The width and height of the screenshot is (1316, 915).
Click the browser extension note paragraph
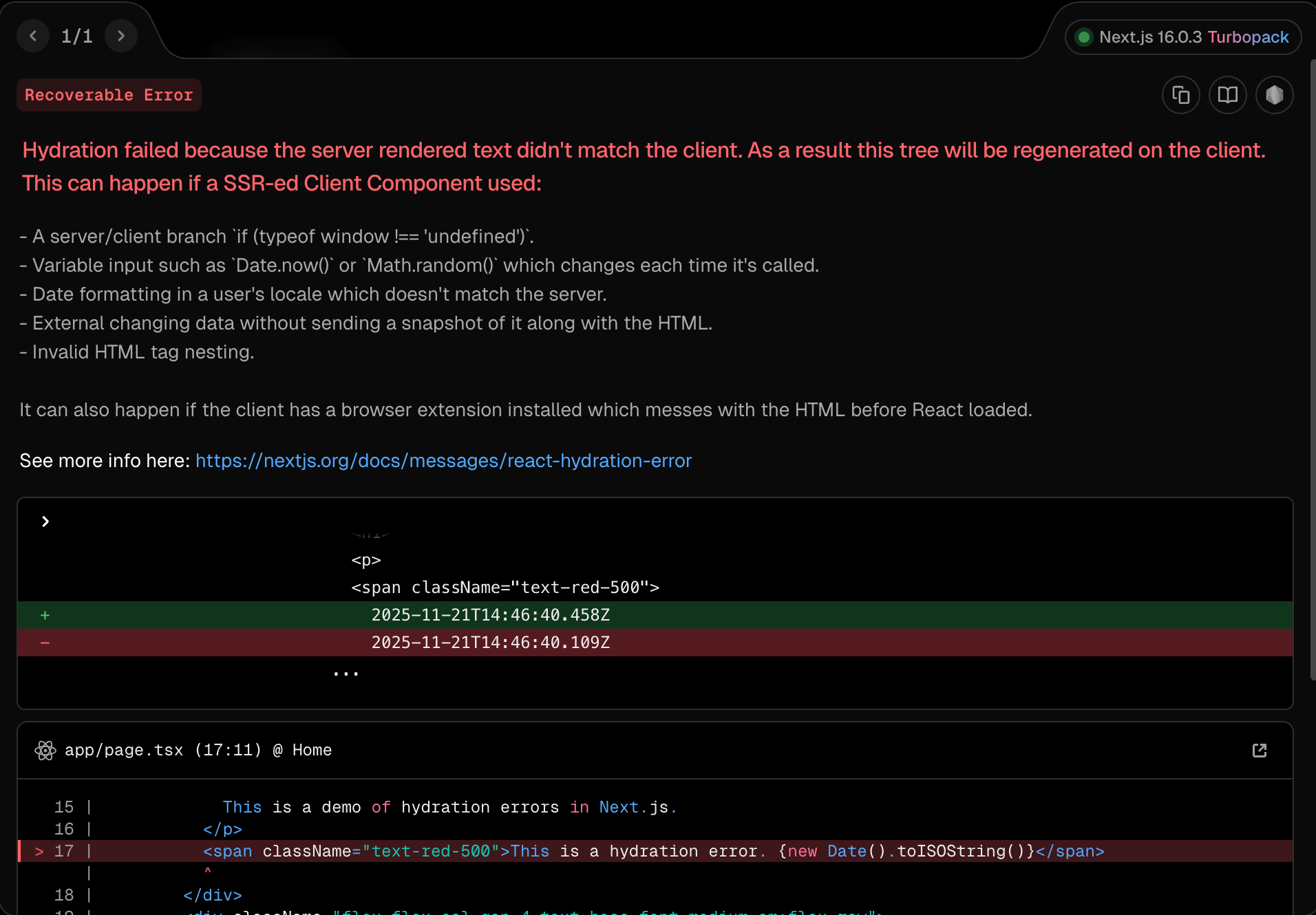(526, 410)
